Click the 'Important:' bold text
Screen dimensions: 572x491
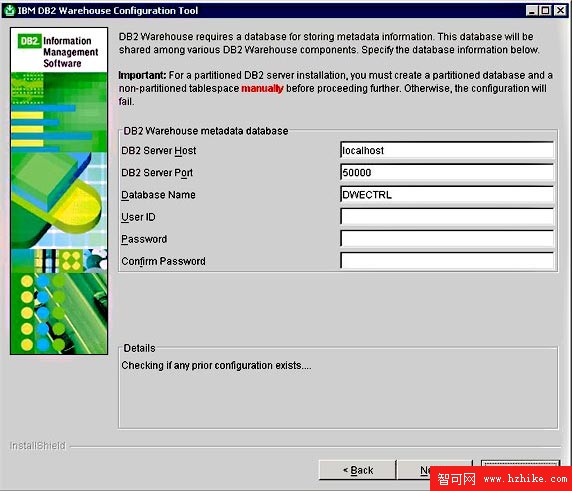point(142,75)
